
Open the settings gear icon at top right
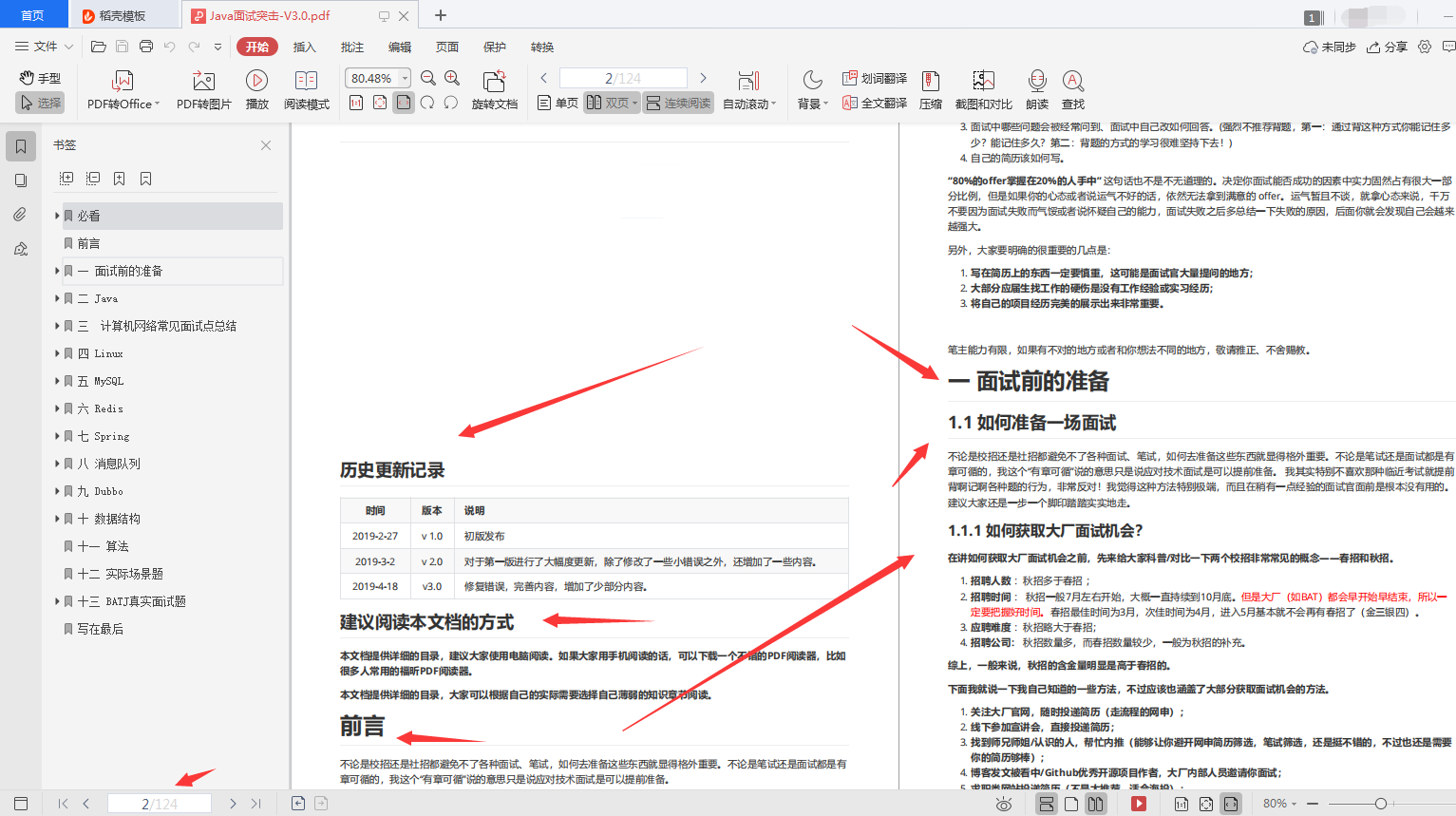click(x=1424, y=47)
